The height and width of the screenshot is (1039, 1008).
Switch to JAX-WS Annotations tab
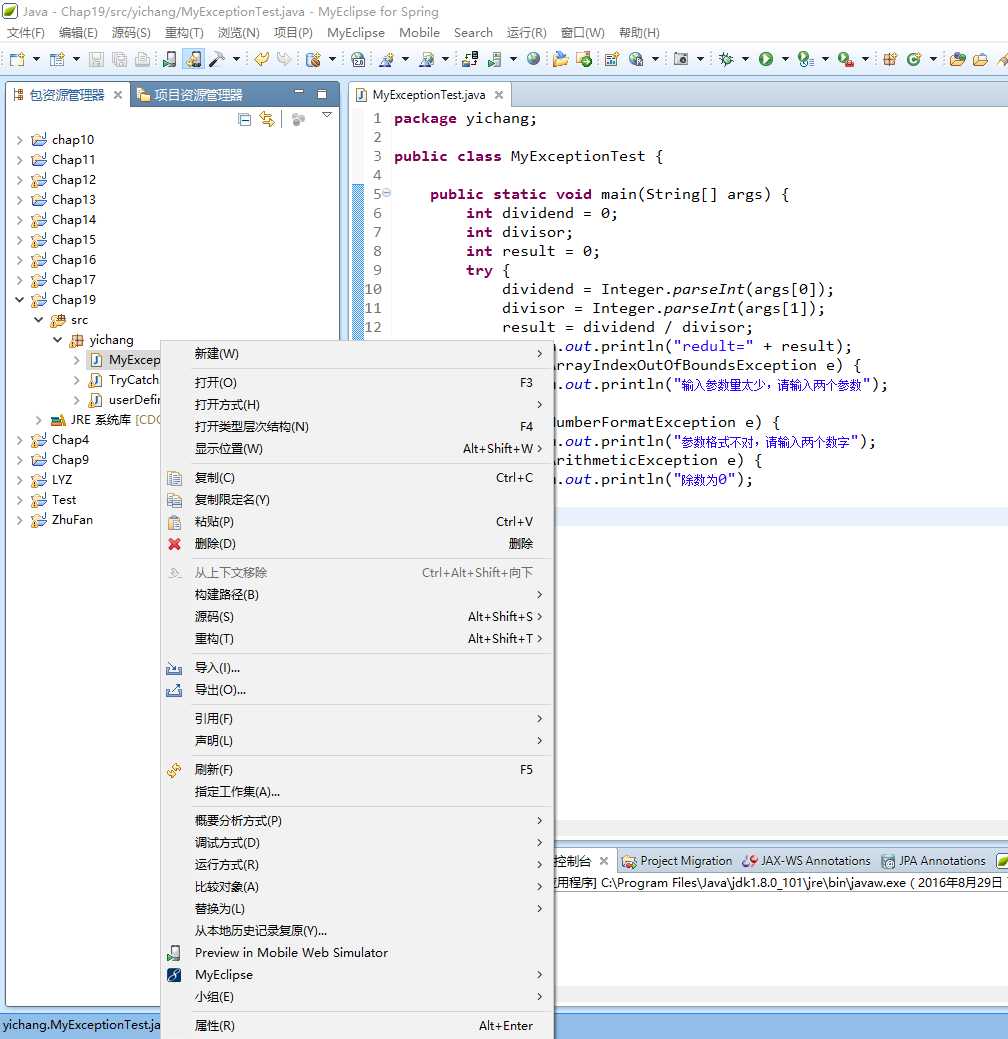pyautogui.click(x=807, y=861)
